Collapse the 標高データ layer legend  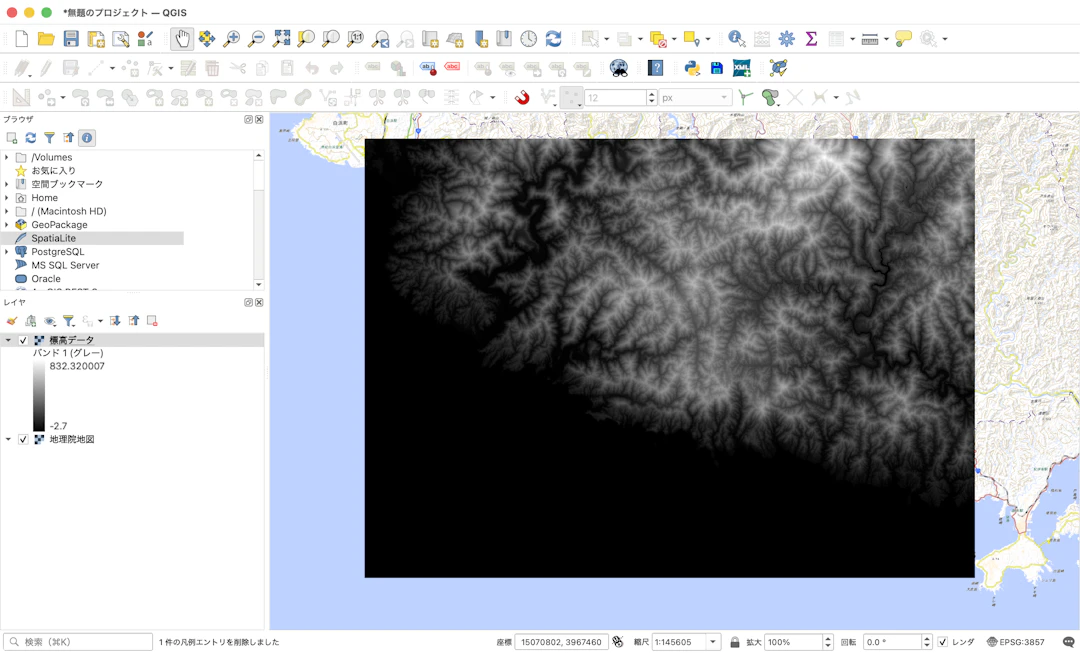click(8, 340)
